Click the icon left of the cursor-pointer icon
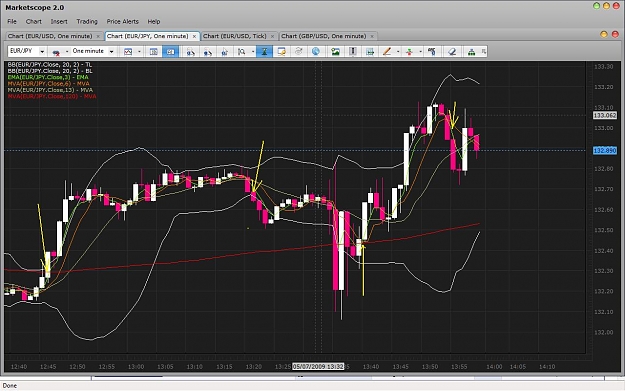 pos(207,51)
